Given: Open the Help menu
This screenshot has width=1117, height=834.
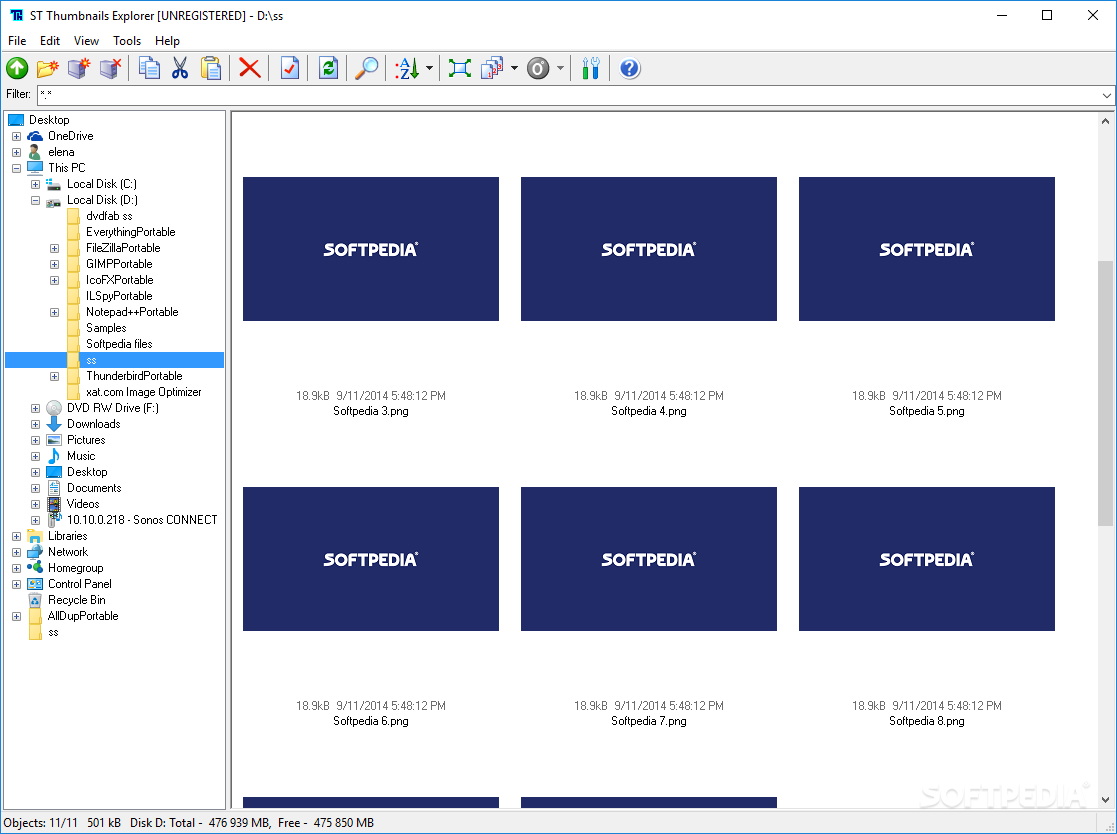Looking at the screenshot, I should pyautogui.click(x=167, y=41).
